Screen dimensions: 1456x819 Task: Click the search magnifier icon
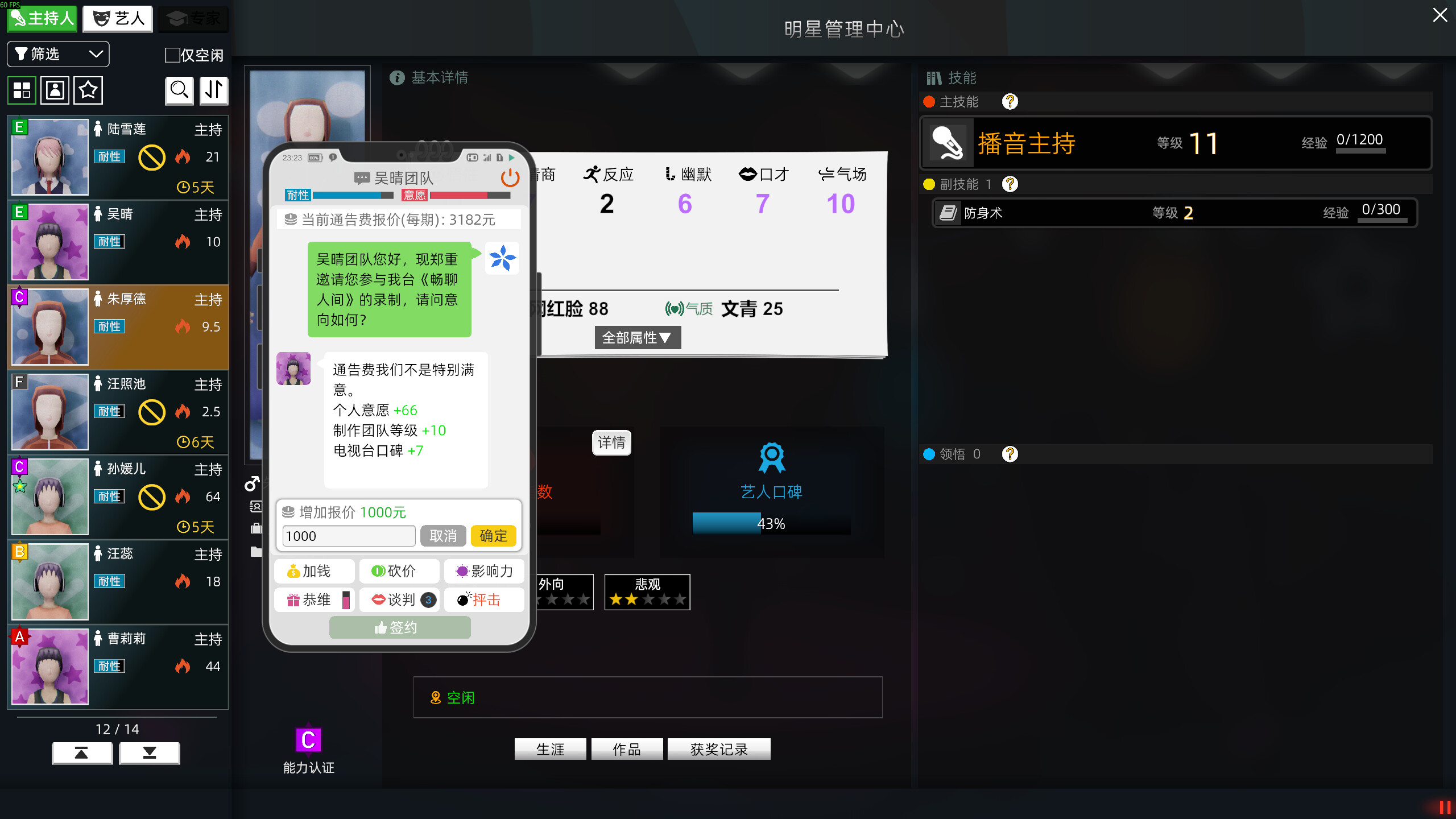coord(179,90)
